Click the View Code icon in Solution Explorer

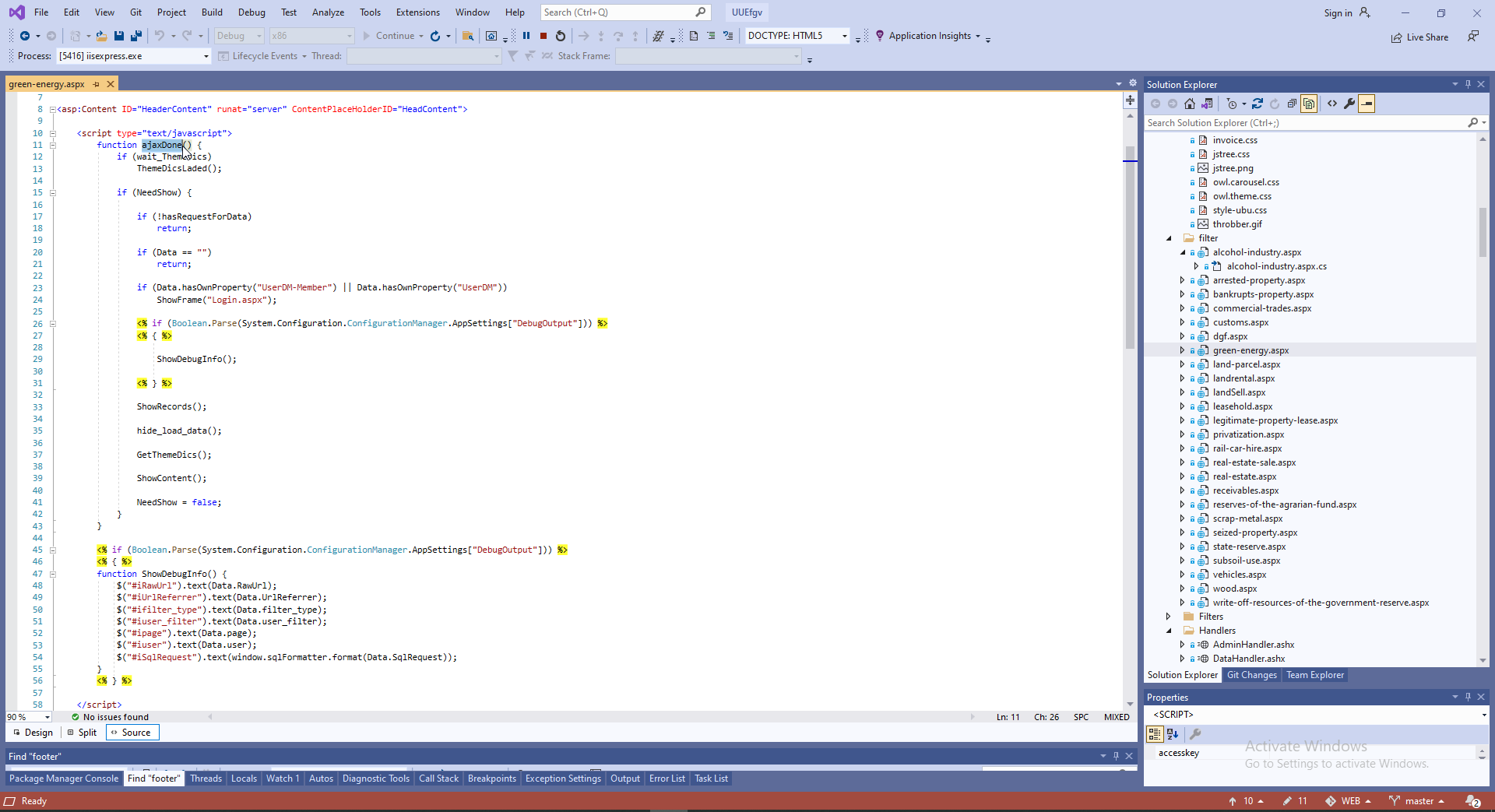[x=1332, y=104]
